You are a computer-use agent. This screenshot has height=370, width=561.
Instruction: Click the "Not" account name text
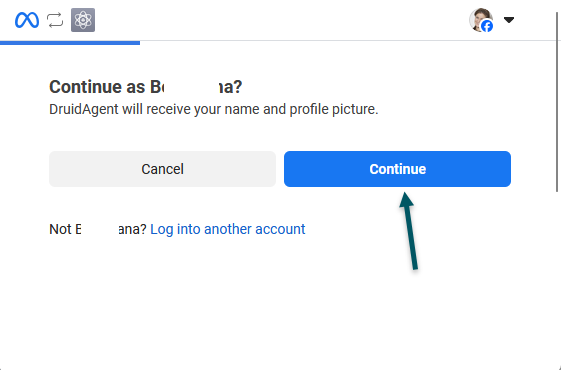[x=98, y=229]
